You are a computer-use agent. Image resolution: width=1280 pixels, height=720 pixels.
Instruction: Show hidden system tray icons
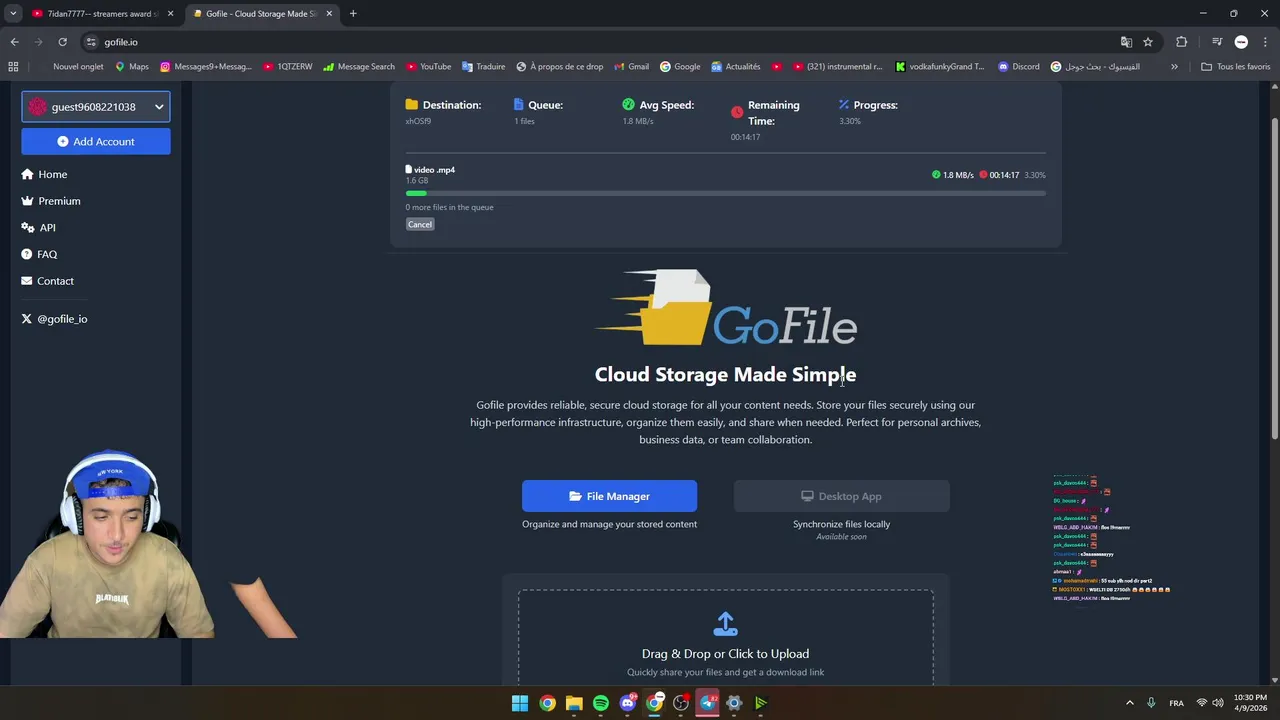tap(1130, 703)
